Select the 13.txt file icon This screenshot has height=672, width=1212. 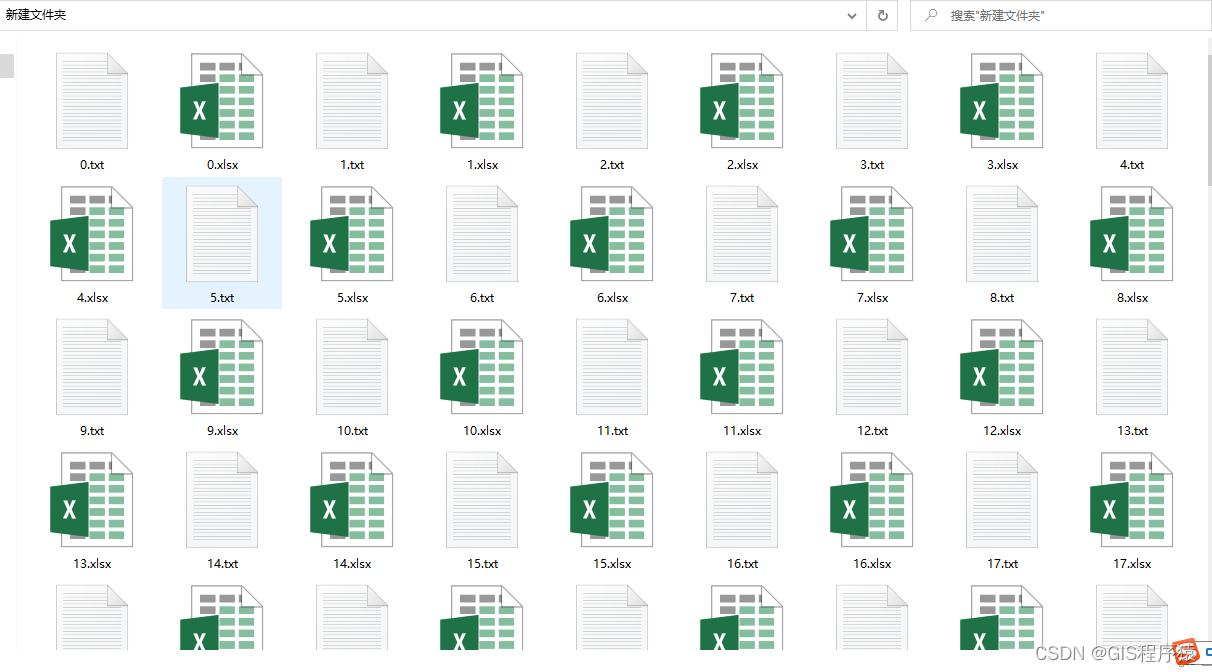pyautogui.click(x=1132, y=367)
